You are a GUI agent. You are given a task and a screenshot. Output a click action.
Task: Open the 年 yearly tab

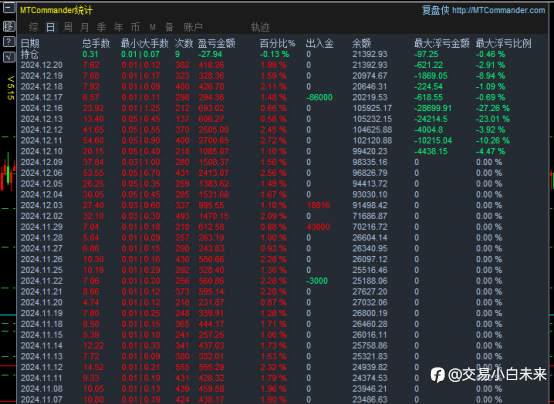click(119, 27)
